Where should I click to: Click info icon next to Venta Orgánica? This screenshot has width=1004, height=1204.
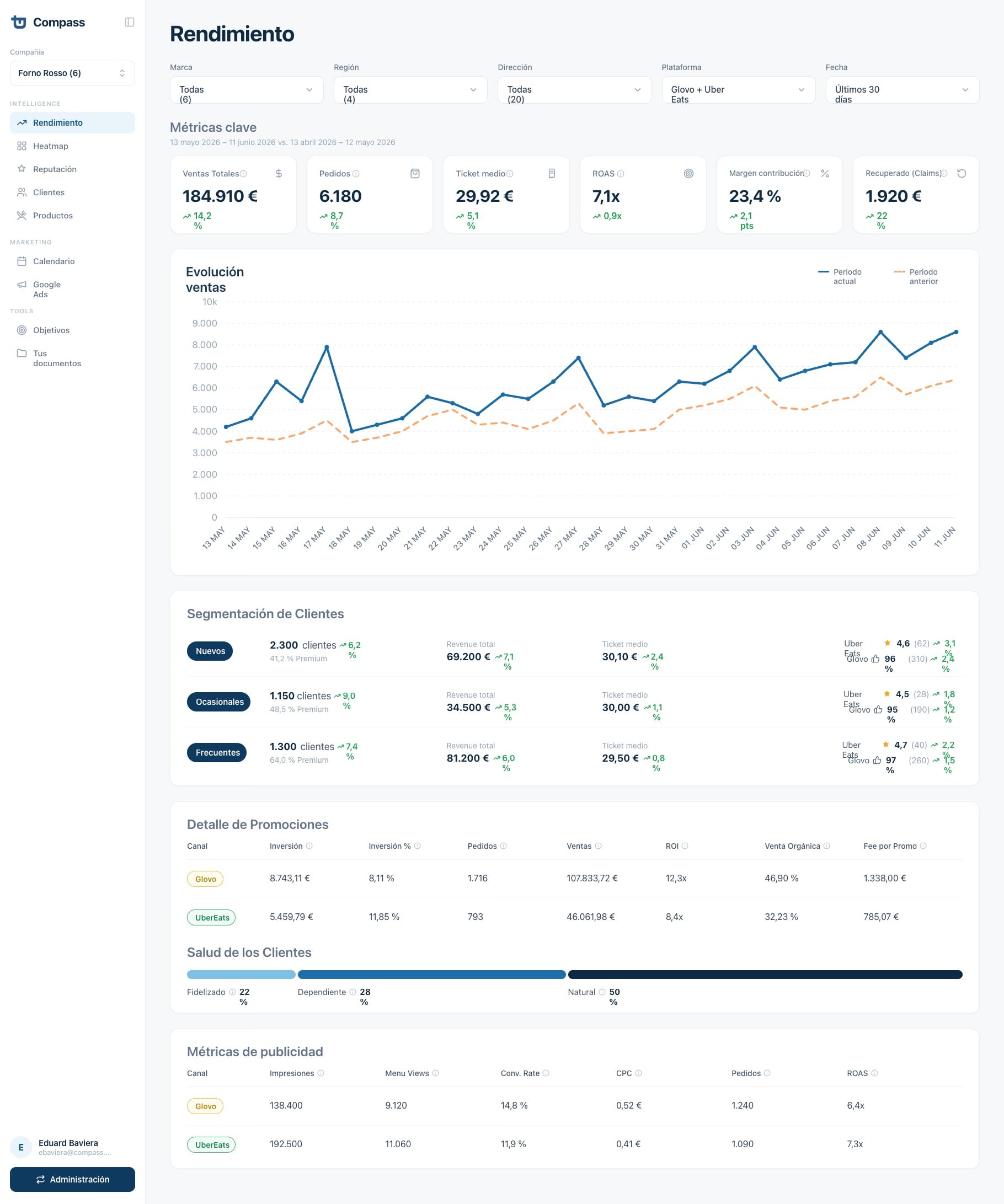click(826, 846)
